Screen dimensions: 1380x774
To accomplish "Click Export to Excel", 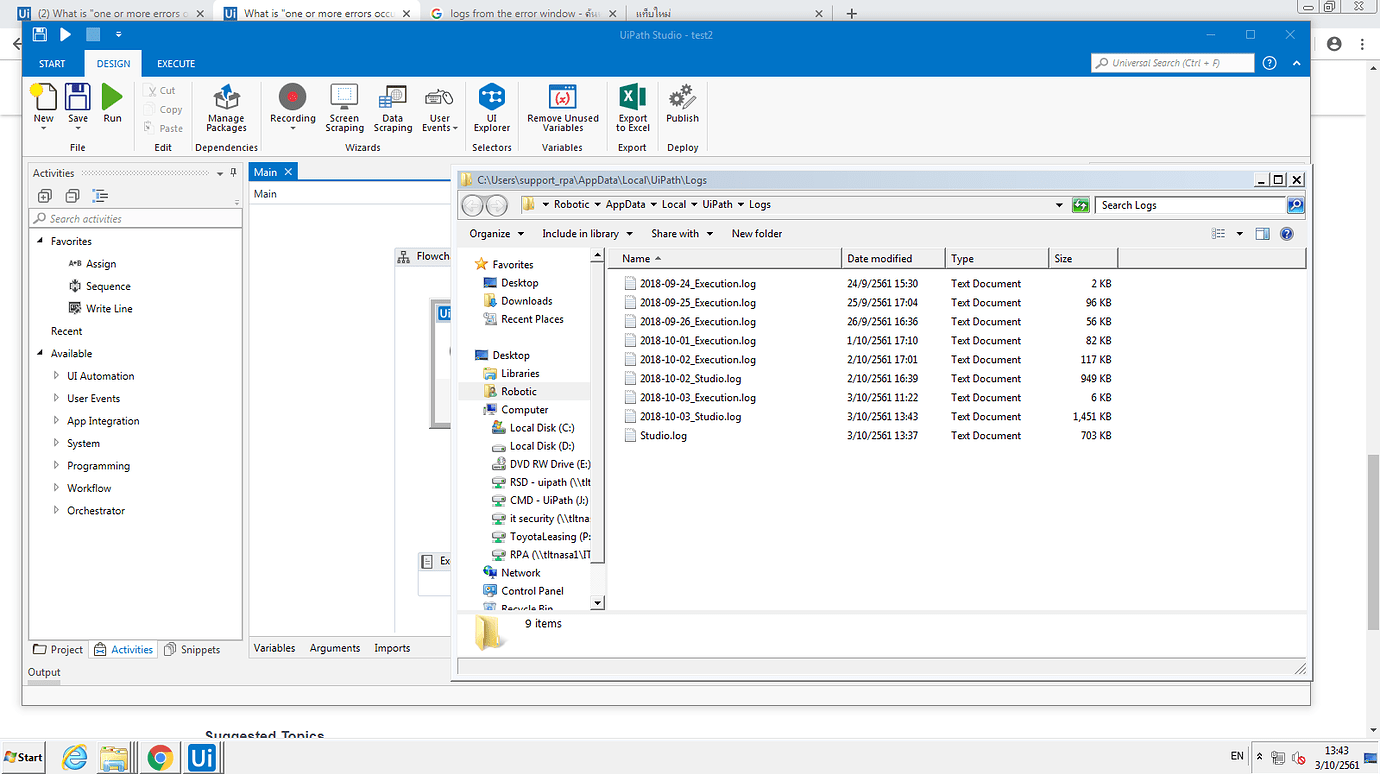I will (x=632, y=107).
